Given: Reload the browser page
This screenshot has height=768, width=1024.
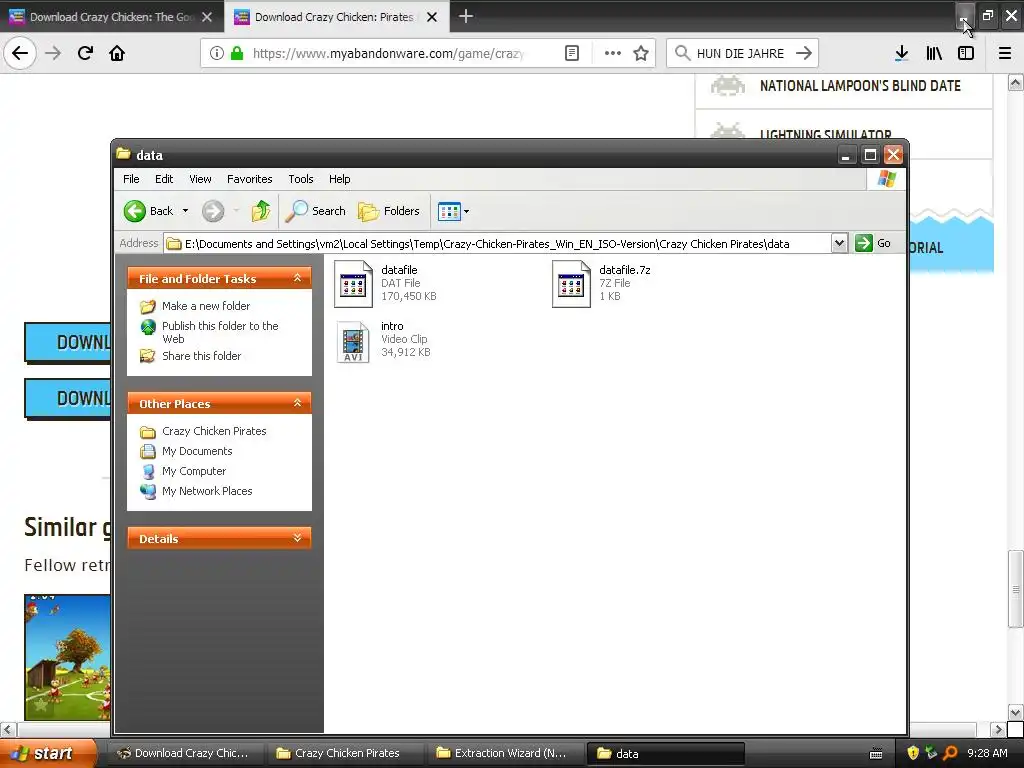Looking at the screenshot, I should [85, 53].
